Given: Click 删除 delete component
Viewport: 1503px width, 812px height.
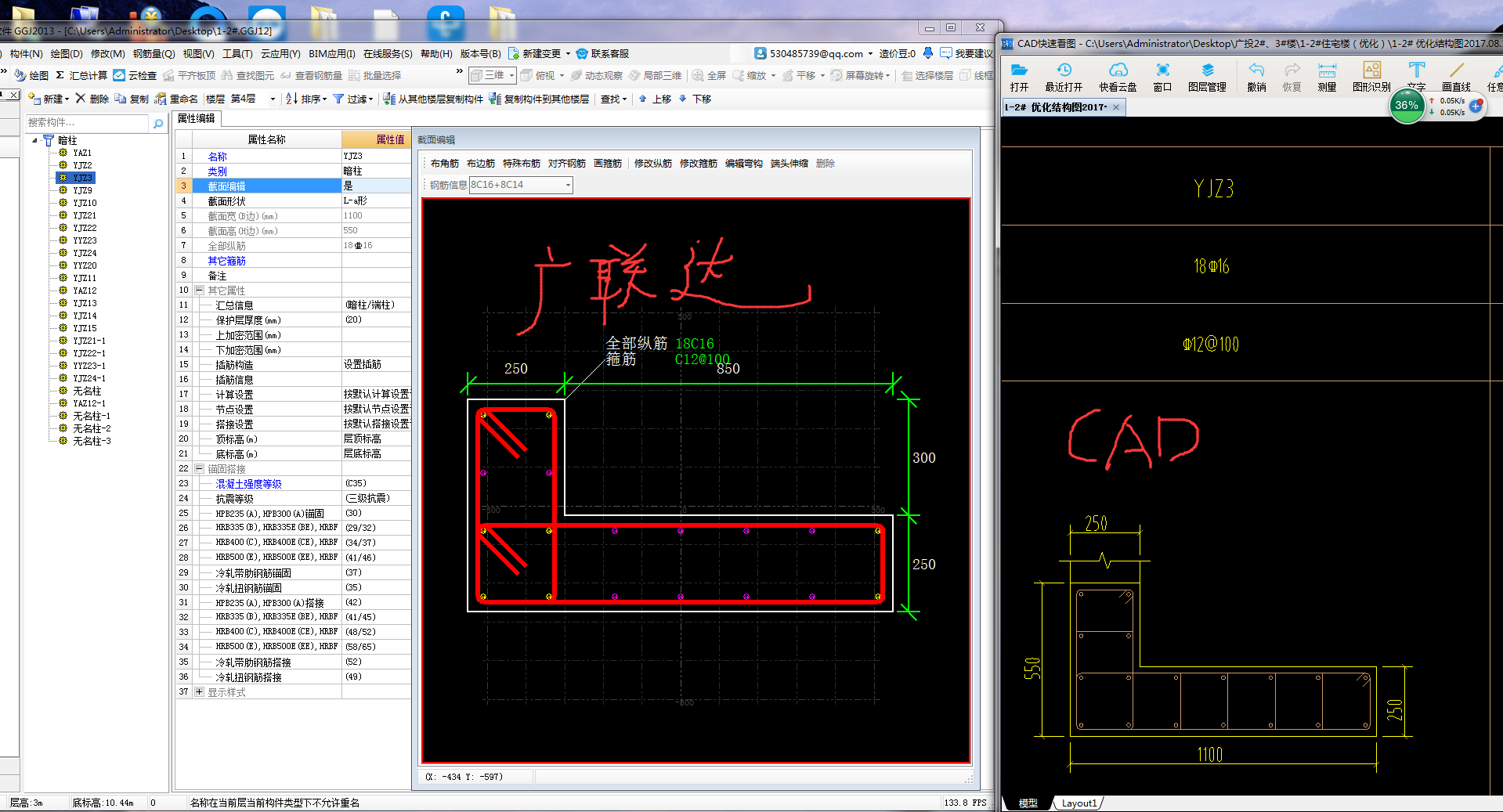Looking at the screenshot, I should (92, 99).
